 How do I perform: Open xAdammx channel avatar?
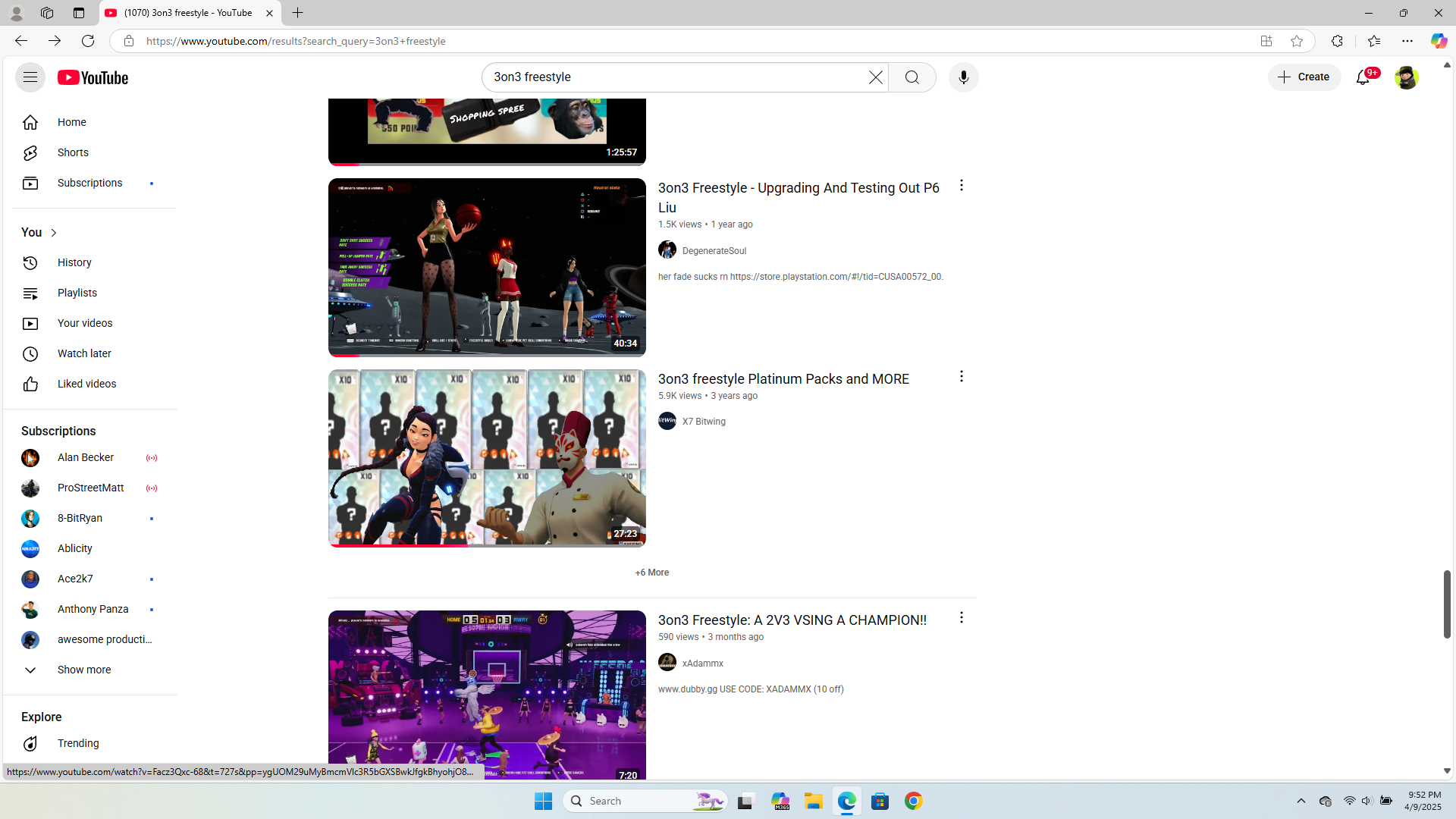[x=667, y=662]
